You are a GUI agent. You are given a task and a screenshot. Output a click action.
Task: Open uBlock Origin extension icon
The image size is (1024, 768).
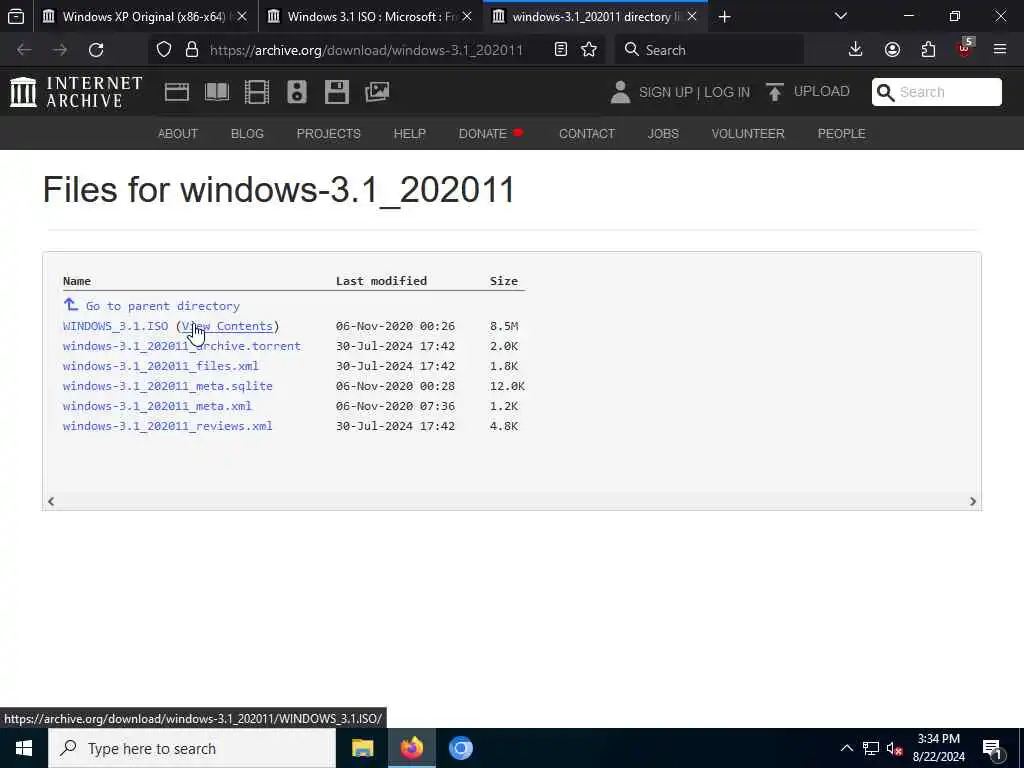tap(965, 48)
